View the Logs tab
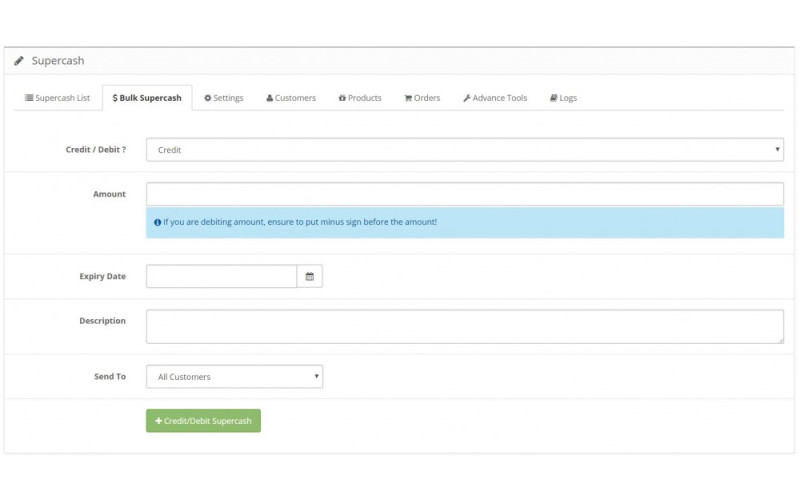 tap(563, 98)
